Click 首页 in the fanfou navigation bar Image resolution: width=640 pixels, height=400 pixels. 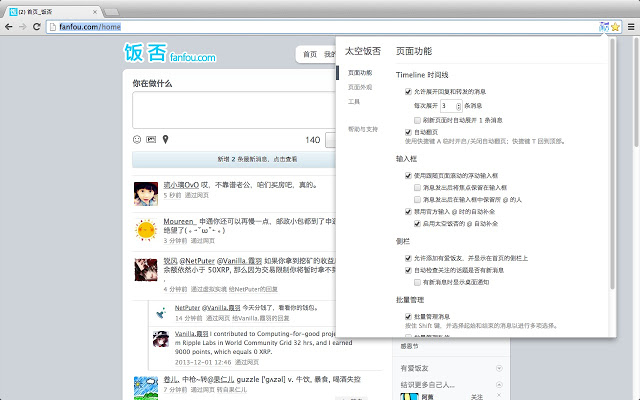(310, 54)
